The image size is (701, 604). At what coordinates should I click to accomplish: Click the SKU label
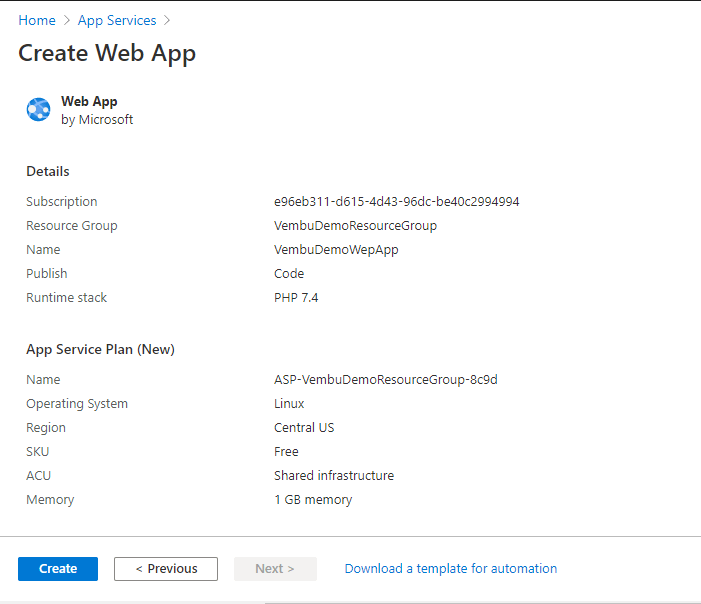(x=38, y=452)
